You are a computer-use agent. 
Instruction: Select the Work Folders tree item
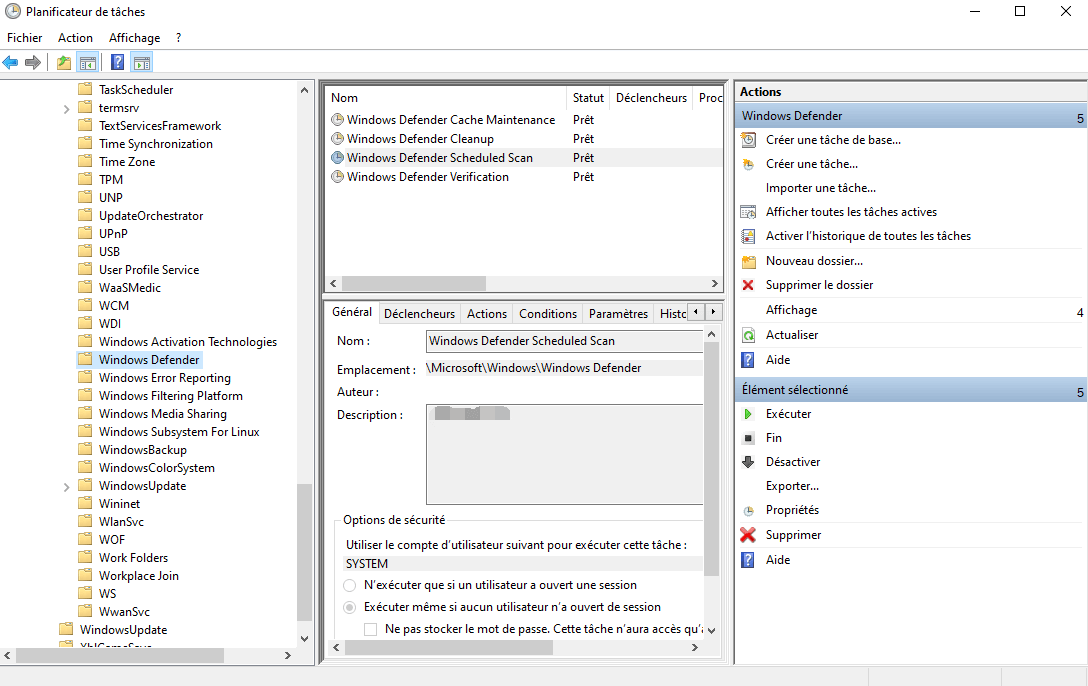(x=133, y=558)
